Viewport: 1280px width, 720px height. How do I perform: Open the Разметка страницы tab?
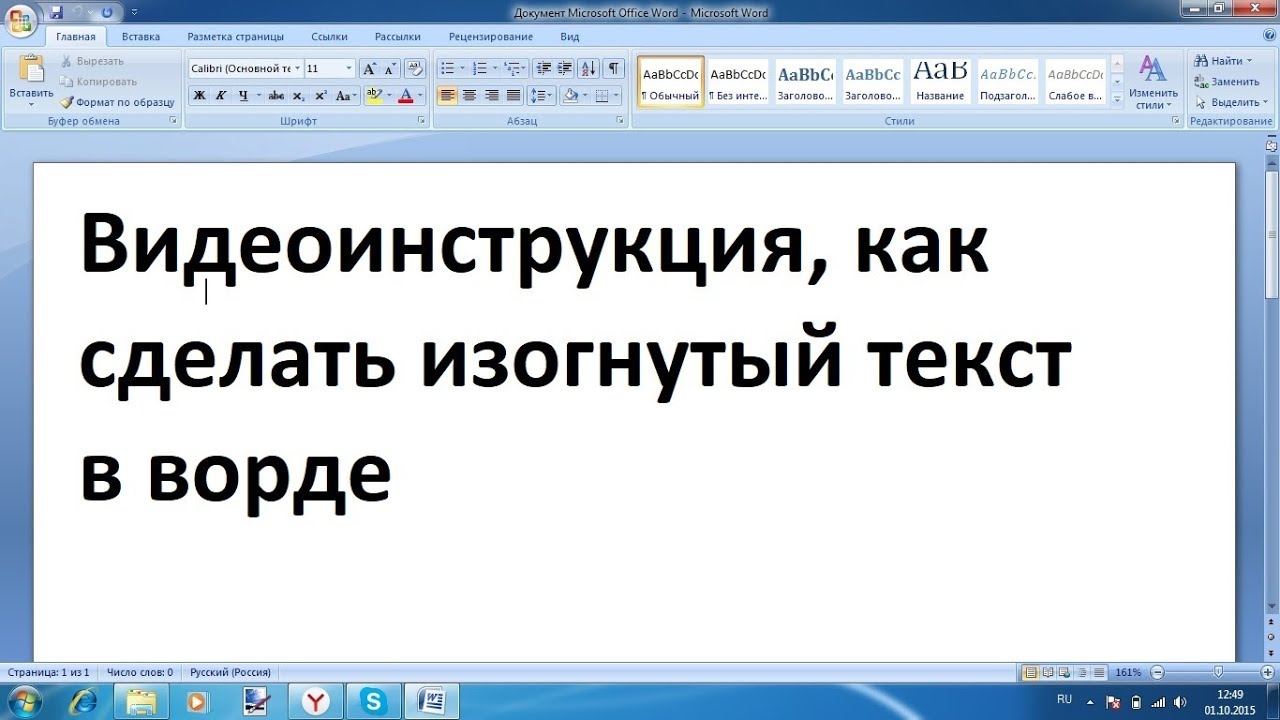click(235, 37)
